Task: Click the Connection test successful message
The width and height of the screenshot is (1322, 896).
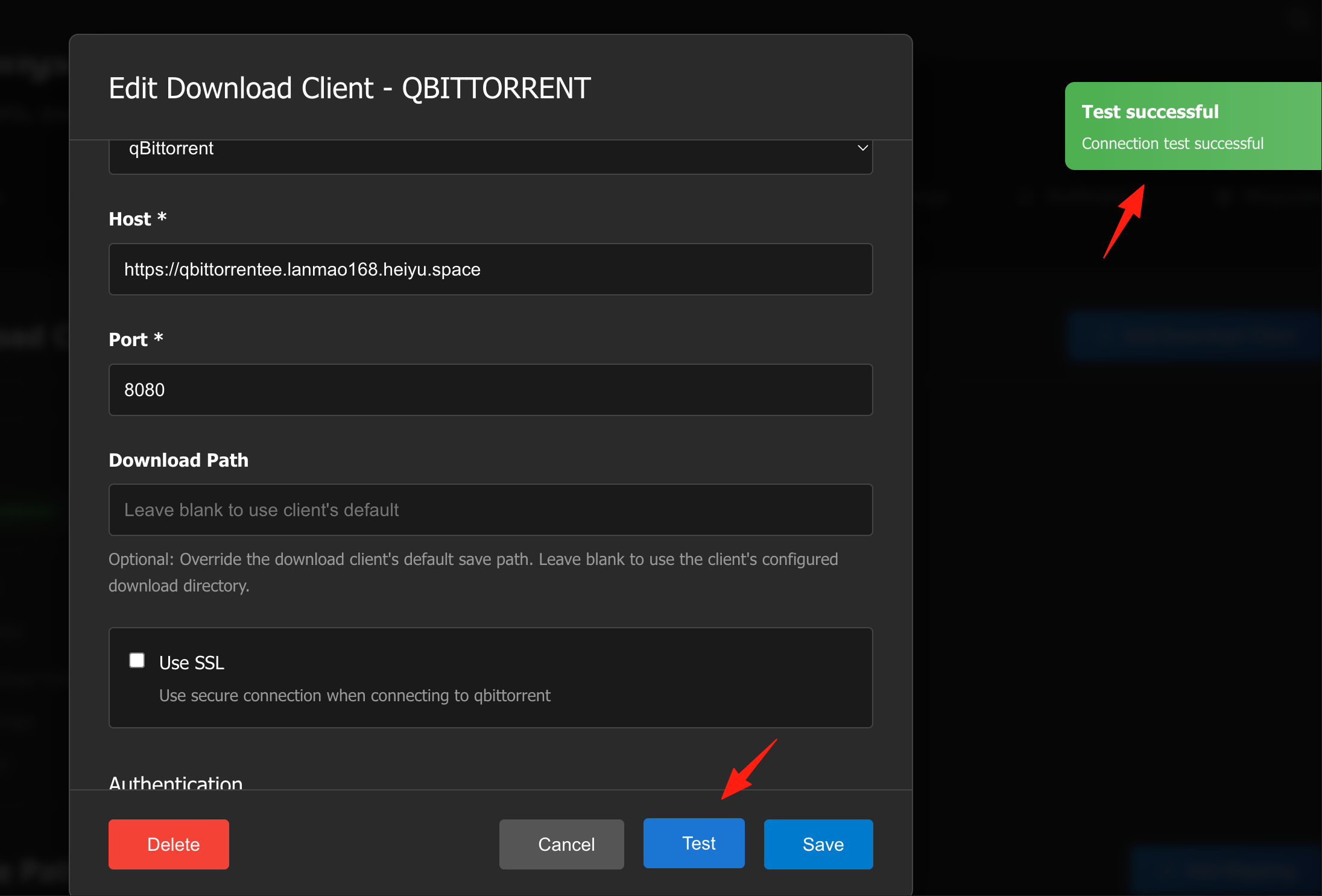Action: pos(1172,144)
